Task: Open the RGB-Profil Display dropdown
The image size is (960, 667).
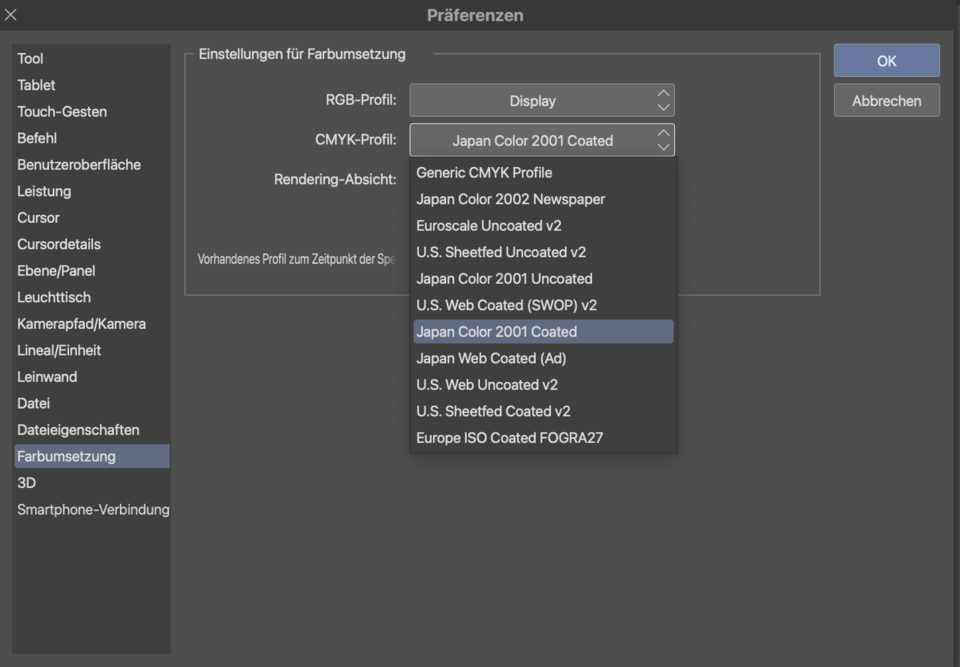Action: 541,100
